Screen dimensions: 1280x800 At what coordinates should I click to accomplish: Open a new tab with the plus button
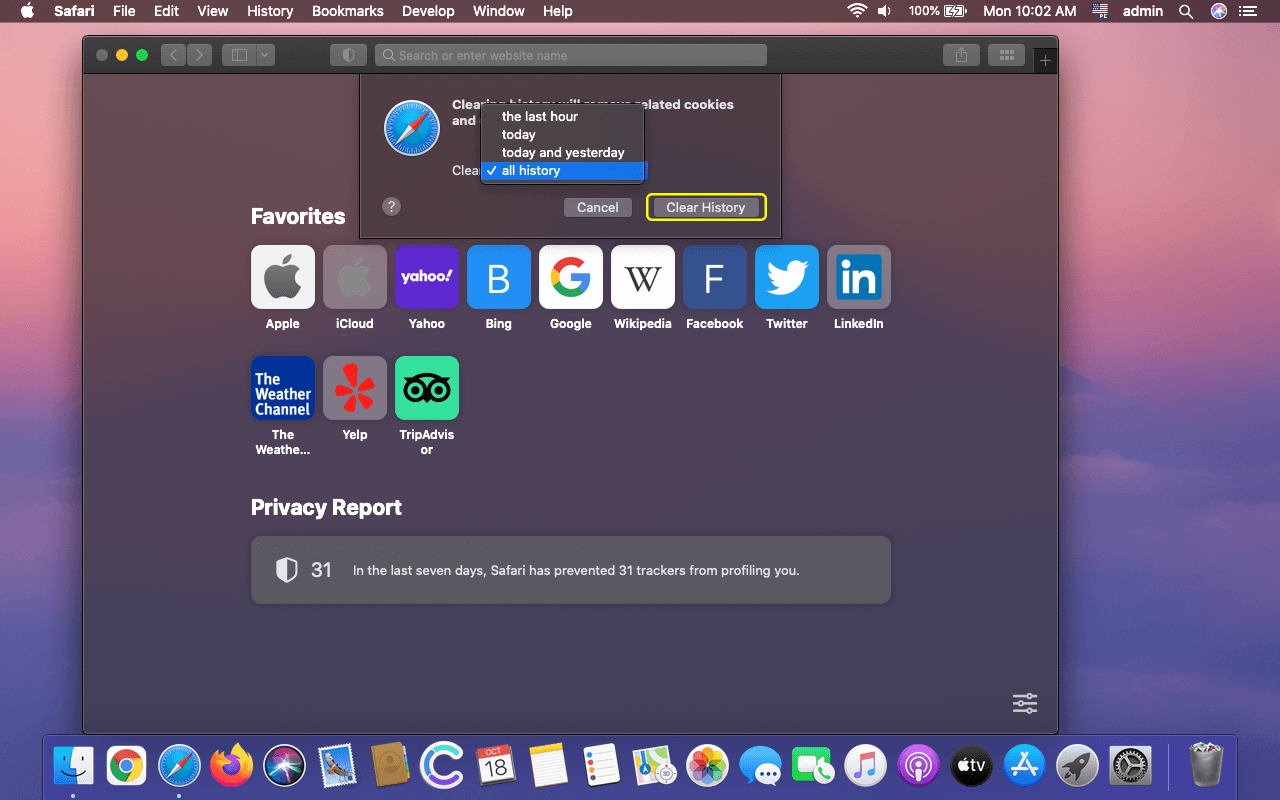click(1045, 59)
